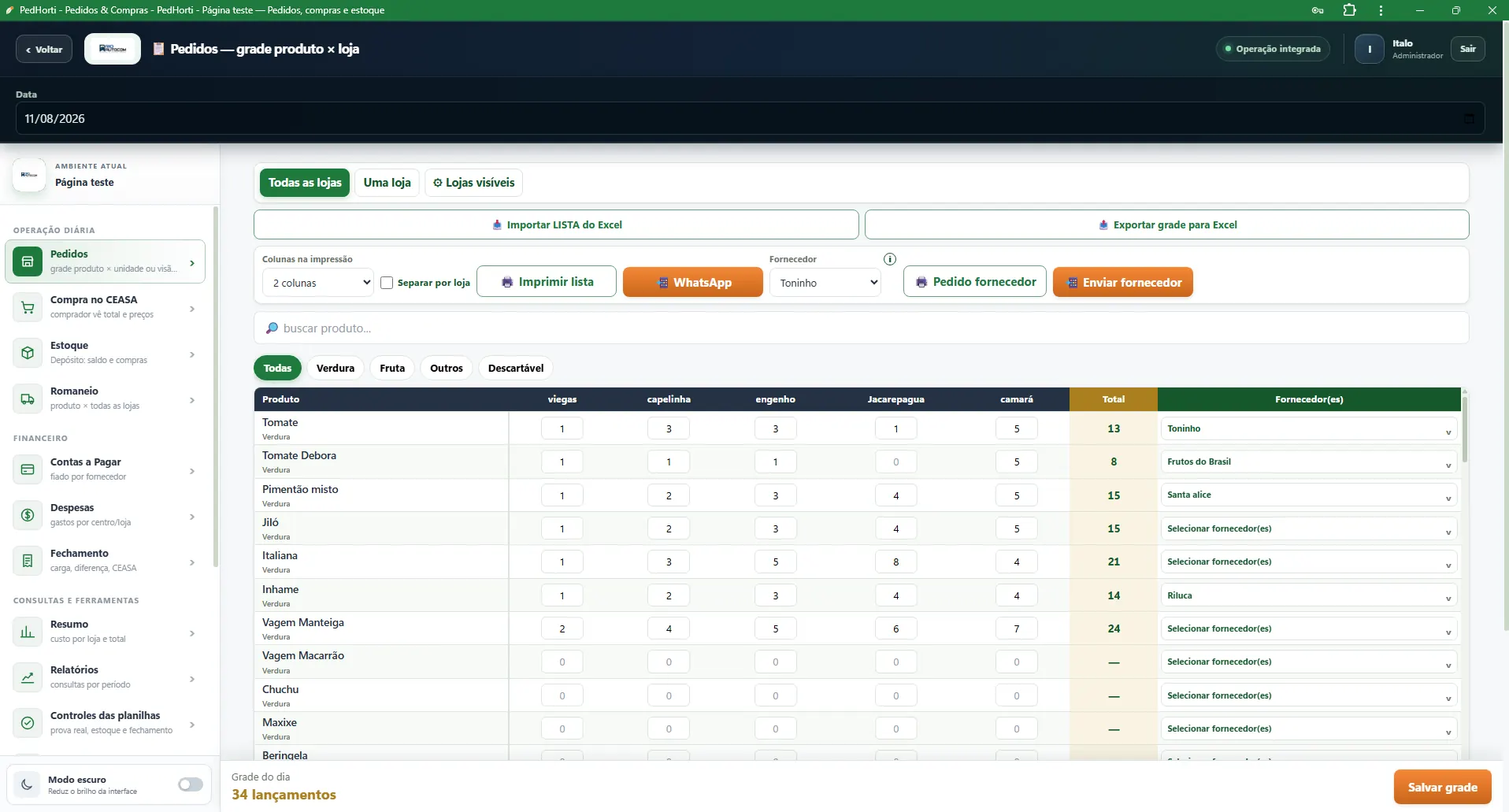1509x812 pixels.
Task: Open the browser three-dot menu
Action: [1381, 10]
